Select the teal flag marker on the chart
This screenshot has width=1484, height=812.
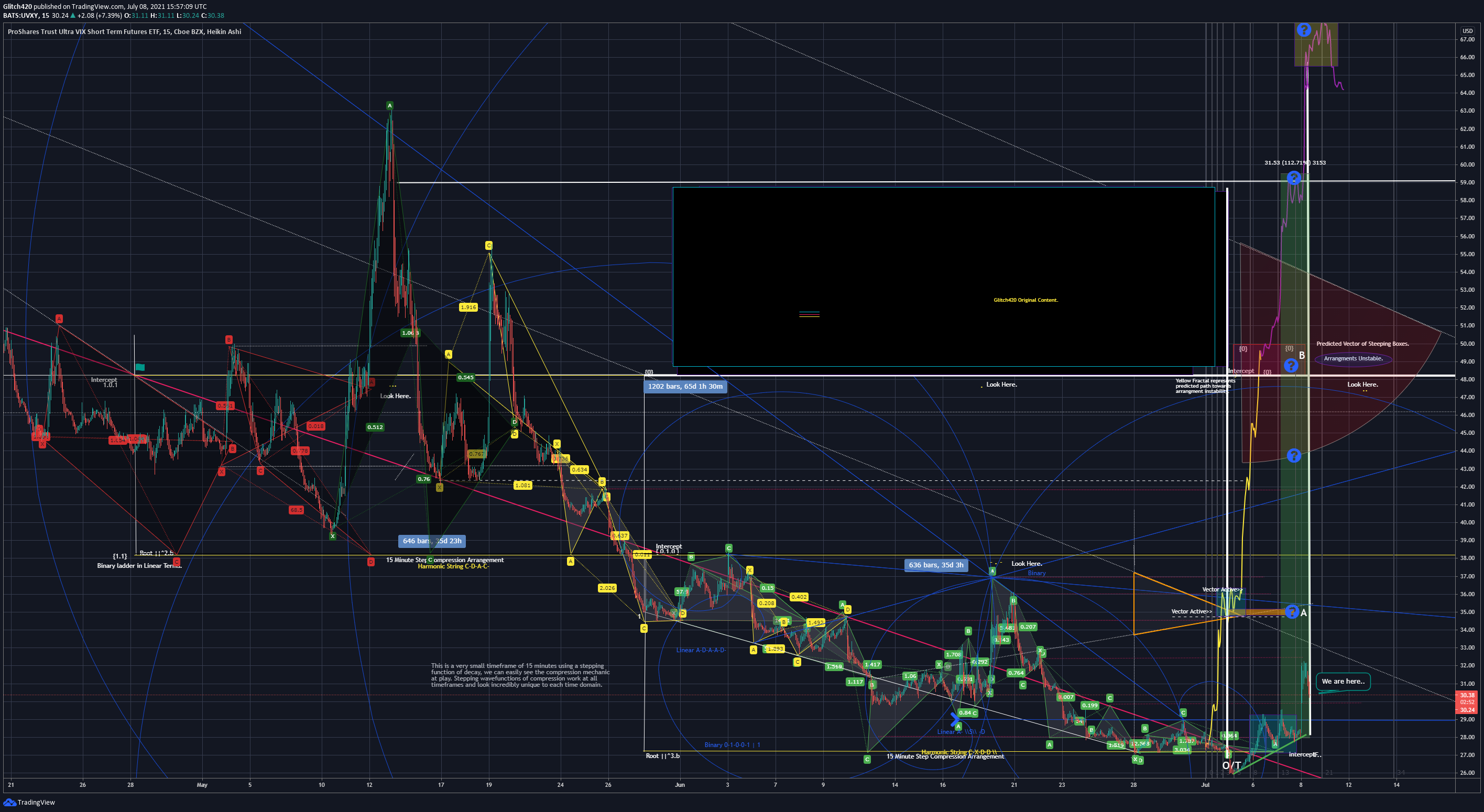[x=140, y=367]
